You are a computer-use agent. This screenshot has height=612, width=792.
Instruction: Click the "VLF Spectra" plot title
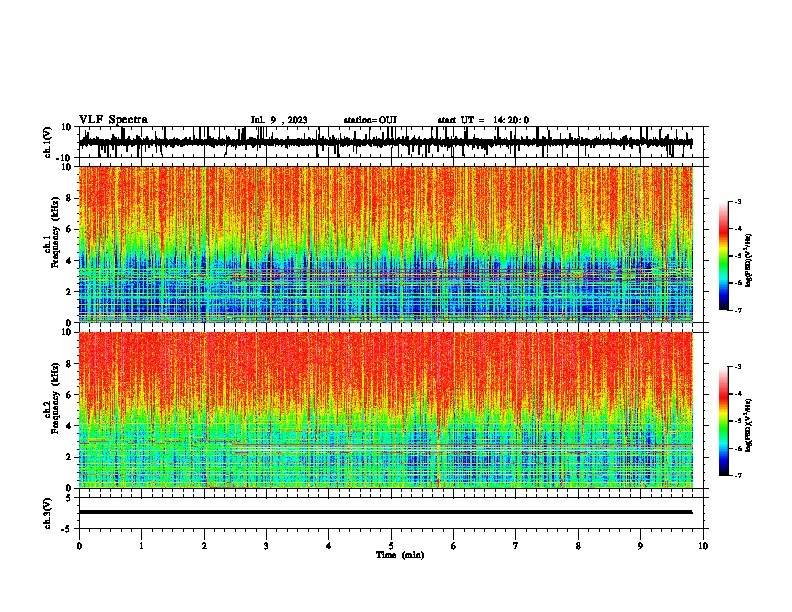click(113, 120)
